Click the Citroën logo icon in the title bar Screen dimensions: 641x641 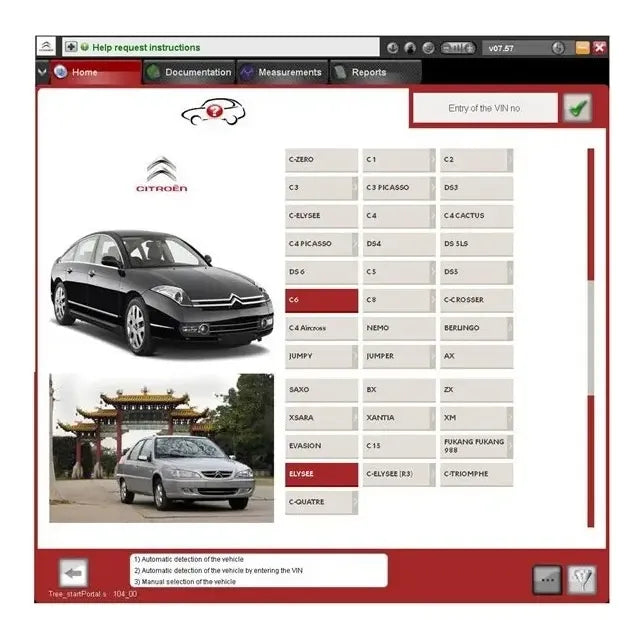click(46, 47)
